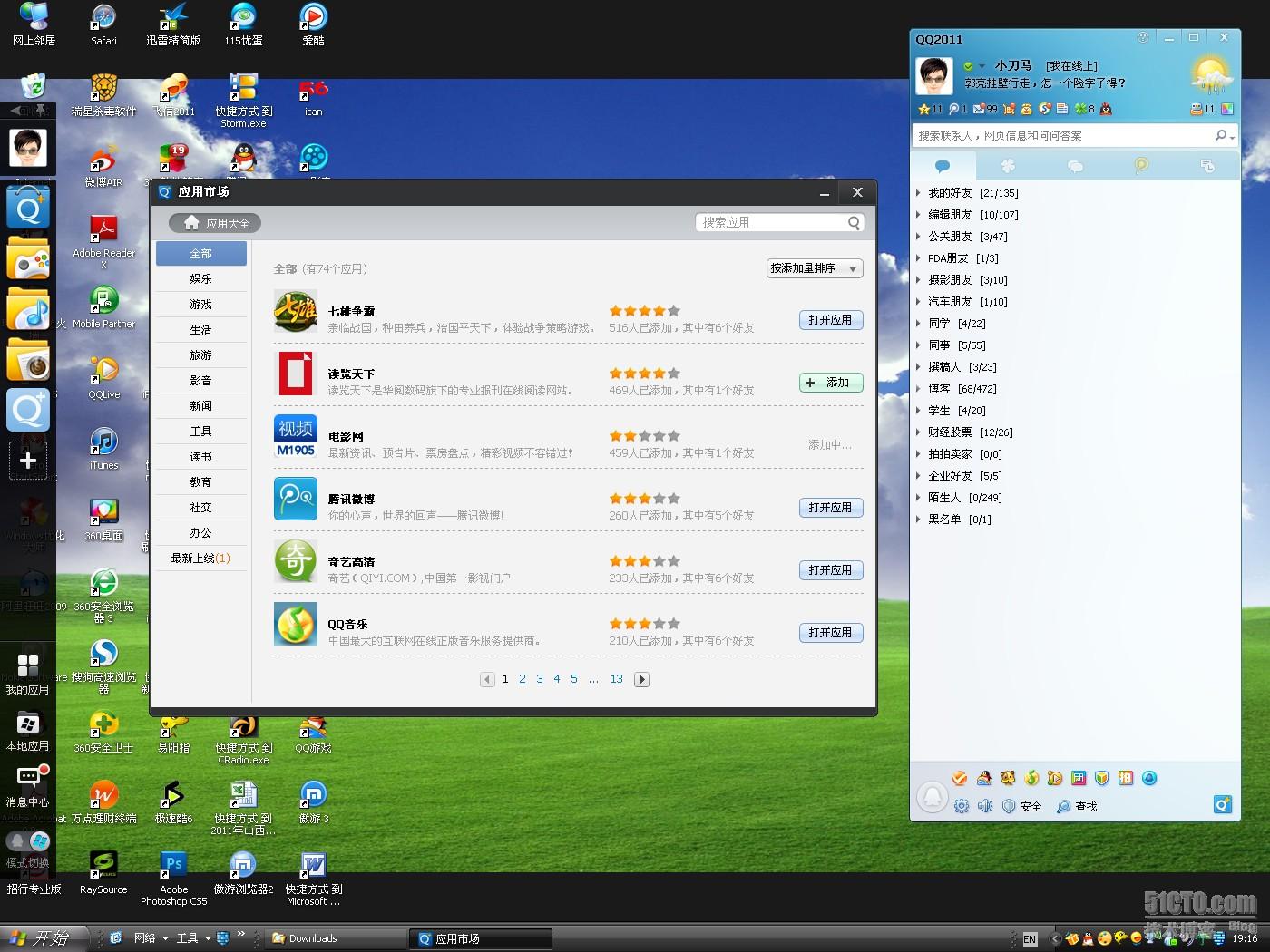
Task: Click the QQ sound speaker icon
Action: (x=985, y=806)
